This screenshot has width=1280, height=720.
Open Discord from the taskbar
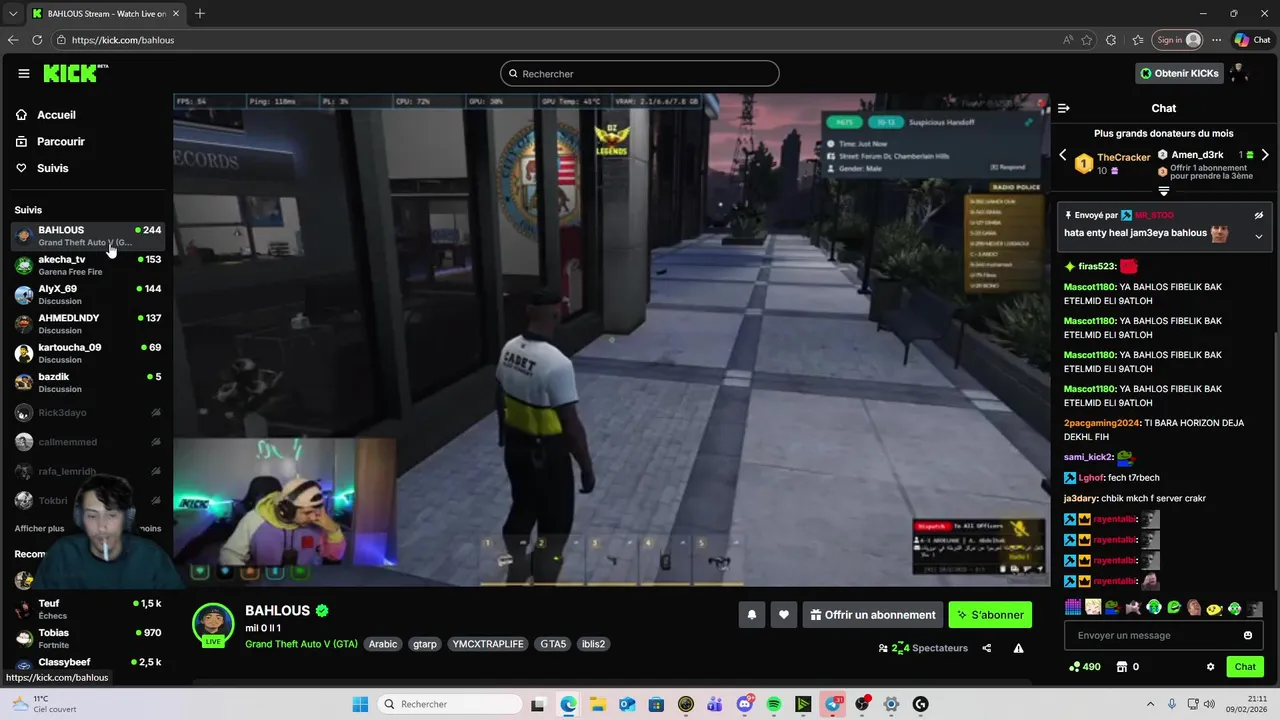coord(744,704)
